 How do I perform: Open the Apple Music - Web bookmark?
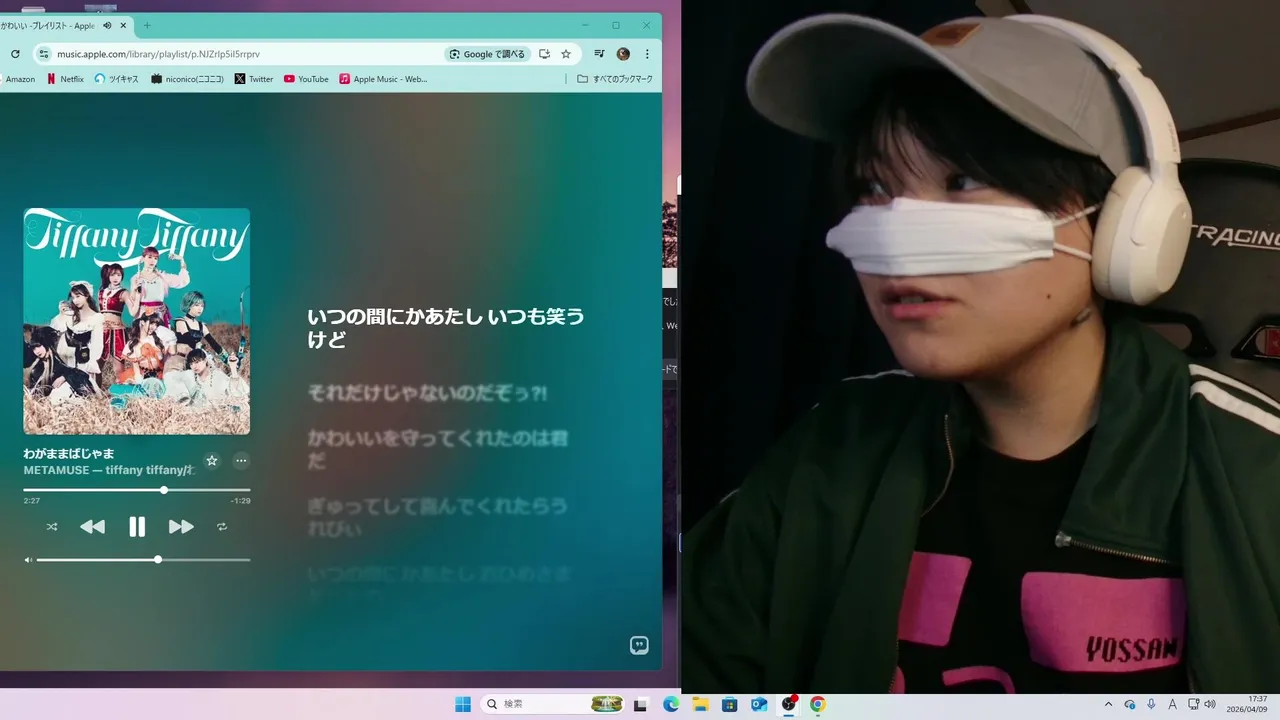[x=383, y=79]
